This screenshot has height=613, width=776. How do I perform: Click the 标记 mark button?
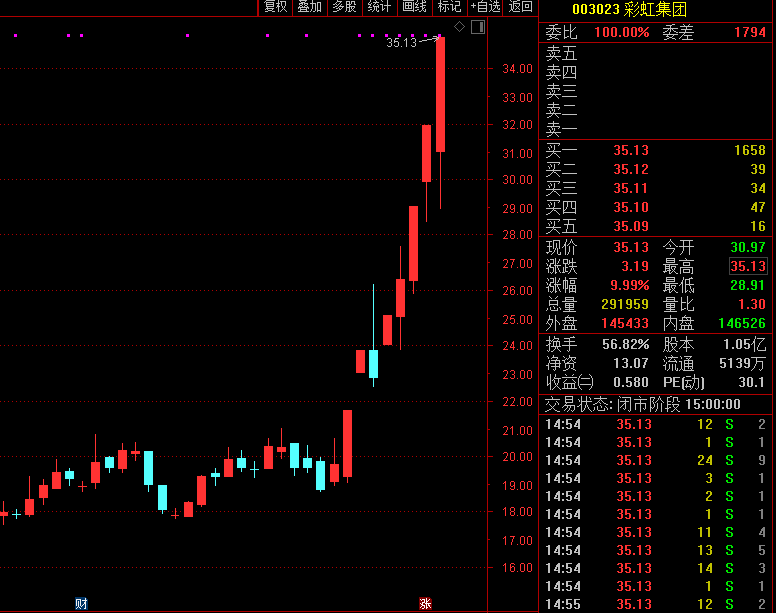[449, 7]
